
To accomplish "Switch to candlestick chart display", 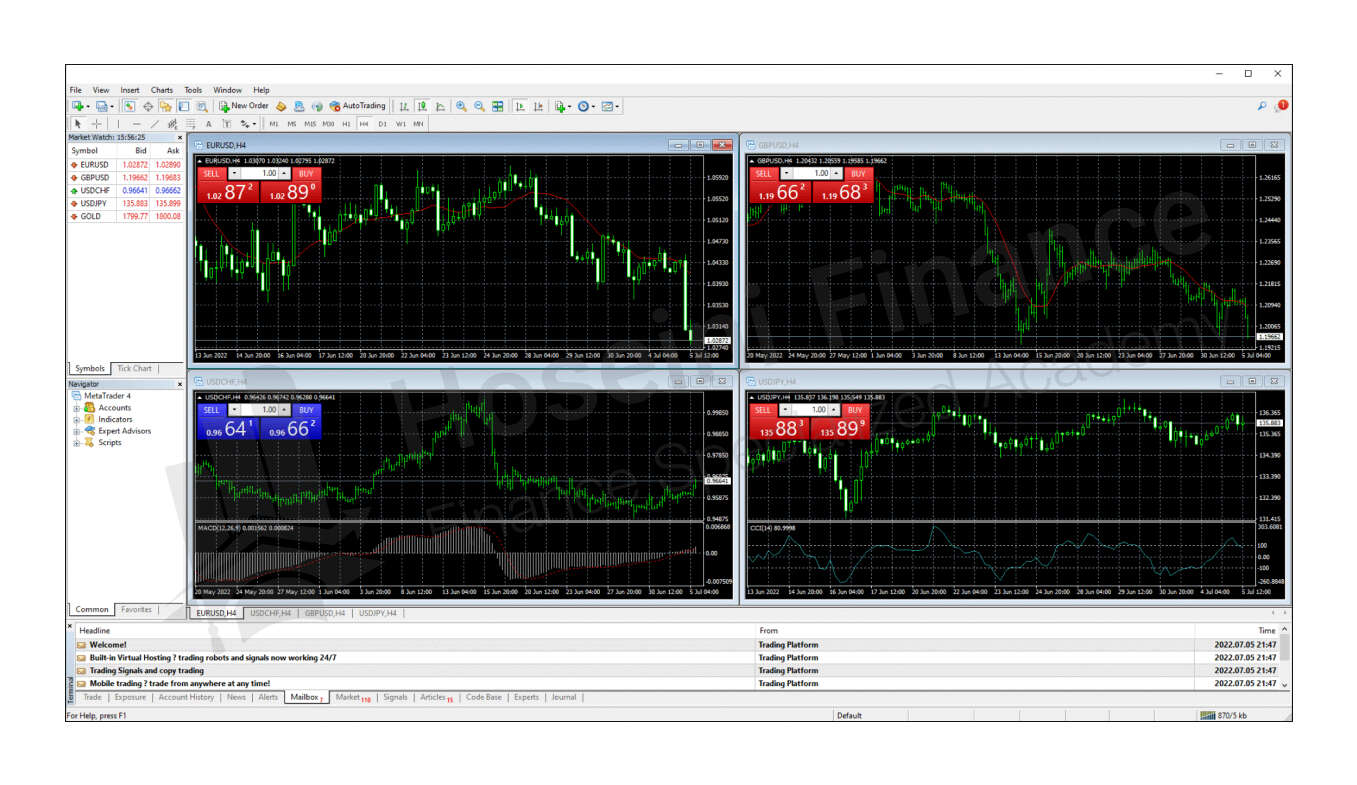I will coord(422,106).
